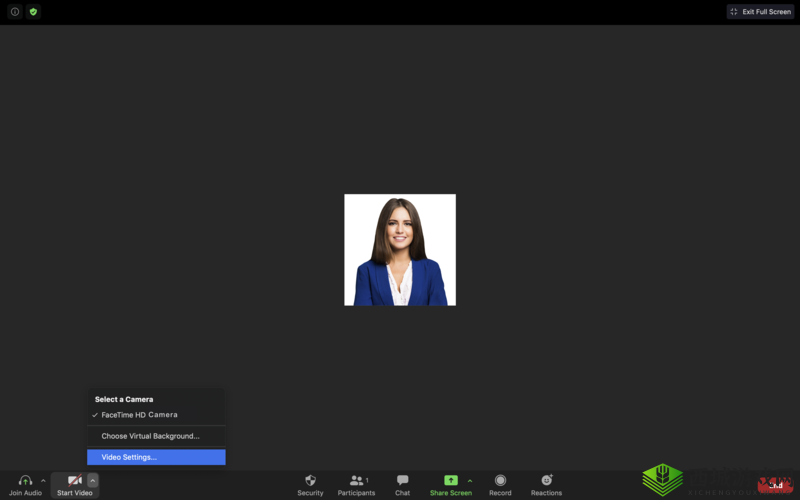Select FaceTime HD Camera option

pos(139,415)
